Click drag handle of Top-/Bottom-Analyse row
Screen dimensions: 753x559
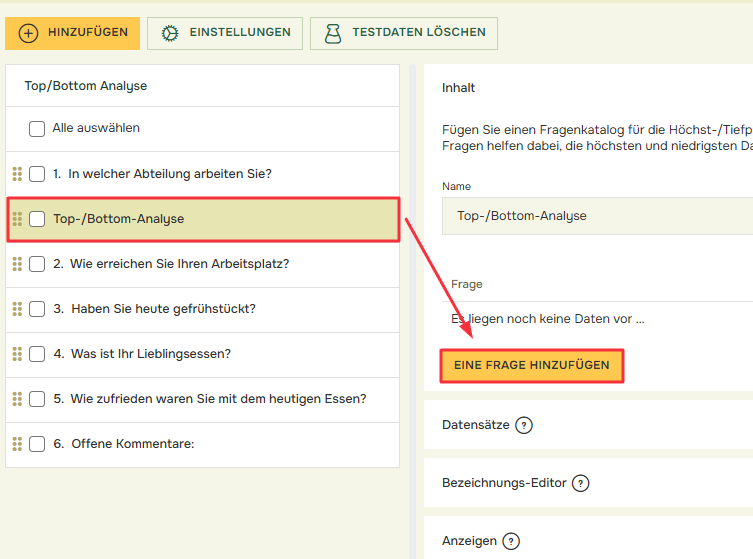tap(17, 219)
